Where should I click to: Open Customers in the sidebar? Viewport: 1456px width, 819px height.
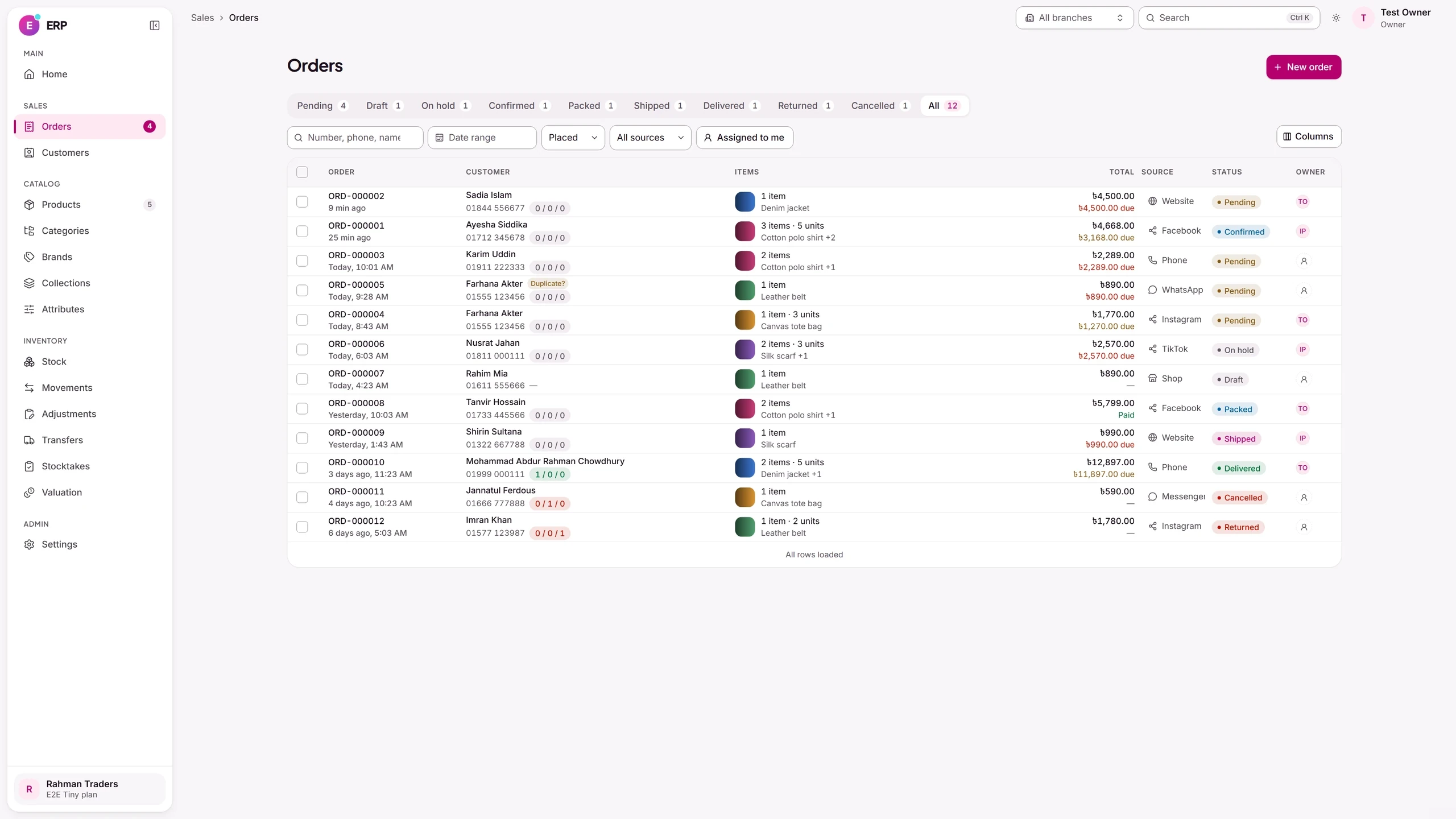point(90,152)
